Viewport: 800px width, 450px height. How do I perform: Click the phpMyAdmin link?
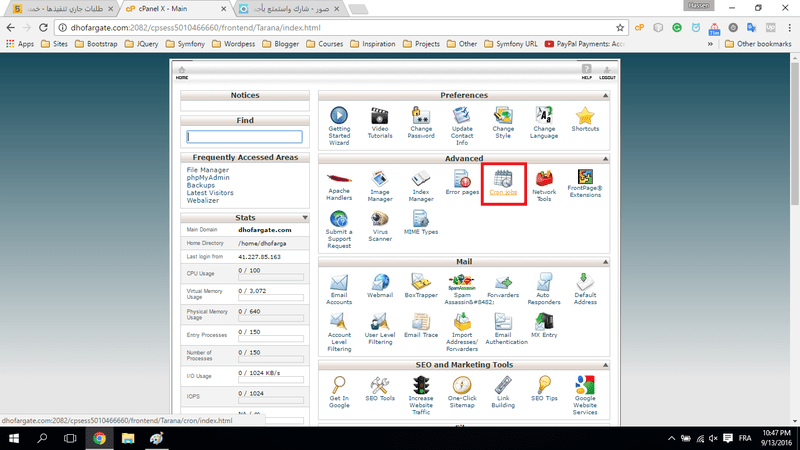coord(208,178)
